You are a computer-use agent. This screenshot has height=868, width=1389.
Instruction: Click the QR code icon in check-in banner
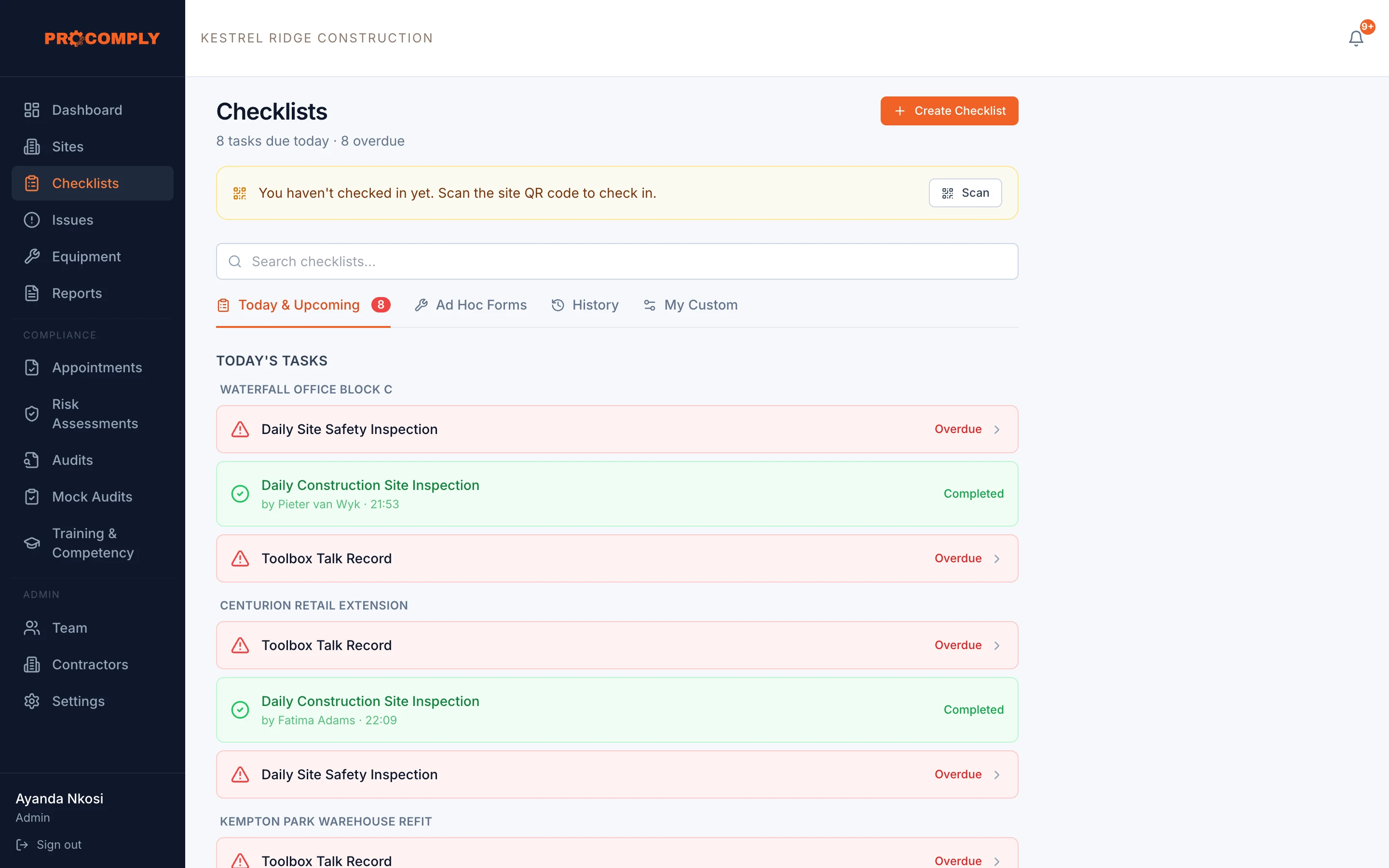(239, 193)
